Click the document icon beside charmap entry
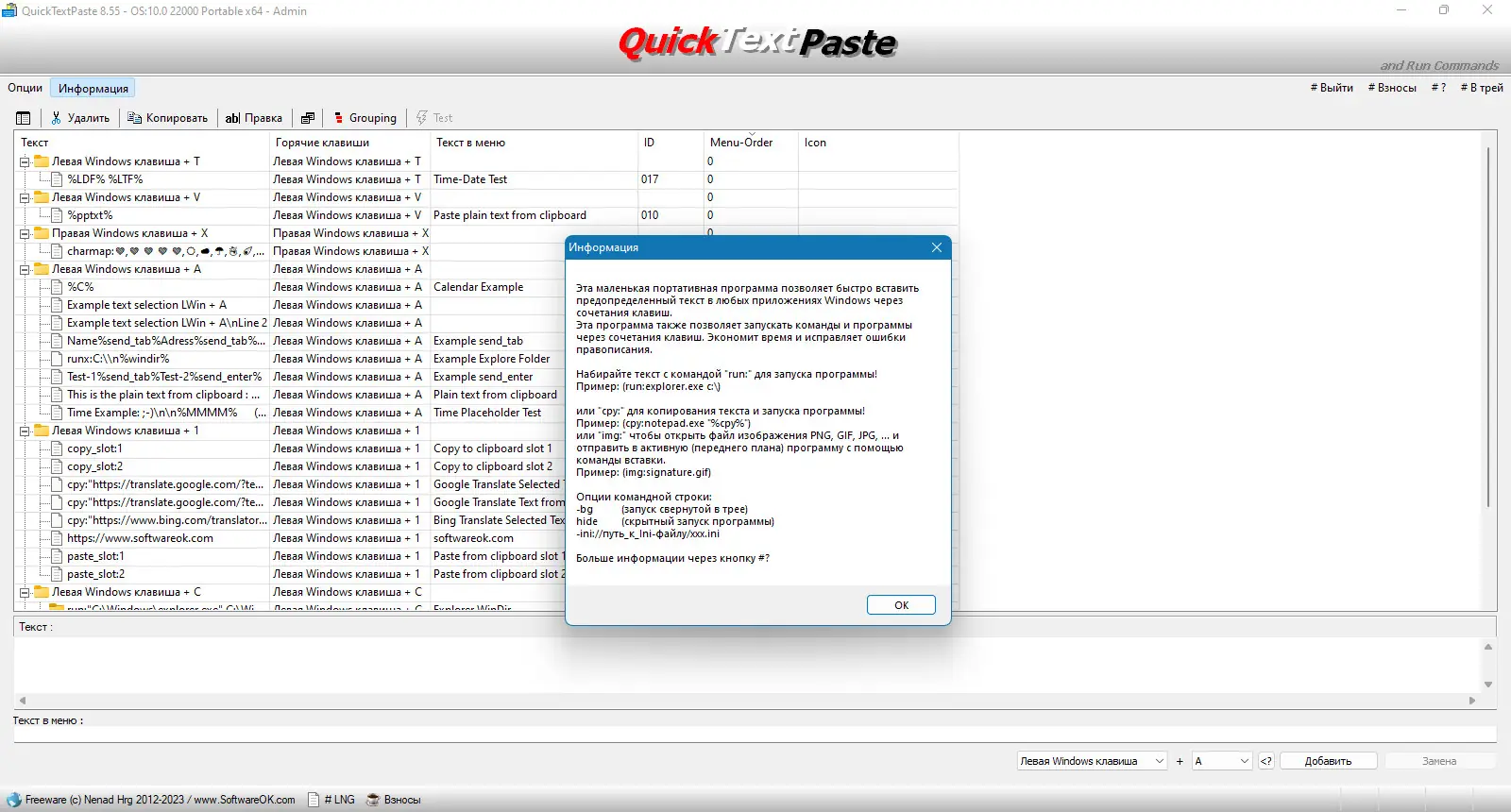 coord(57,251)
